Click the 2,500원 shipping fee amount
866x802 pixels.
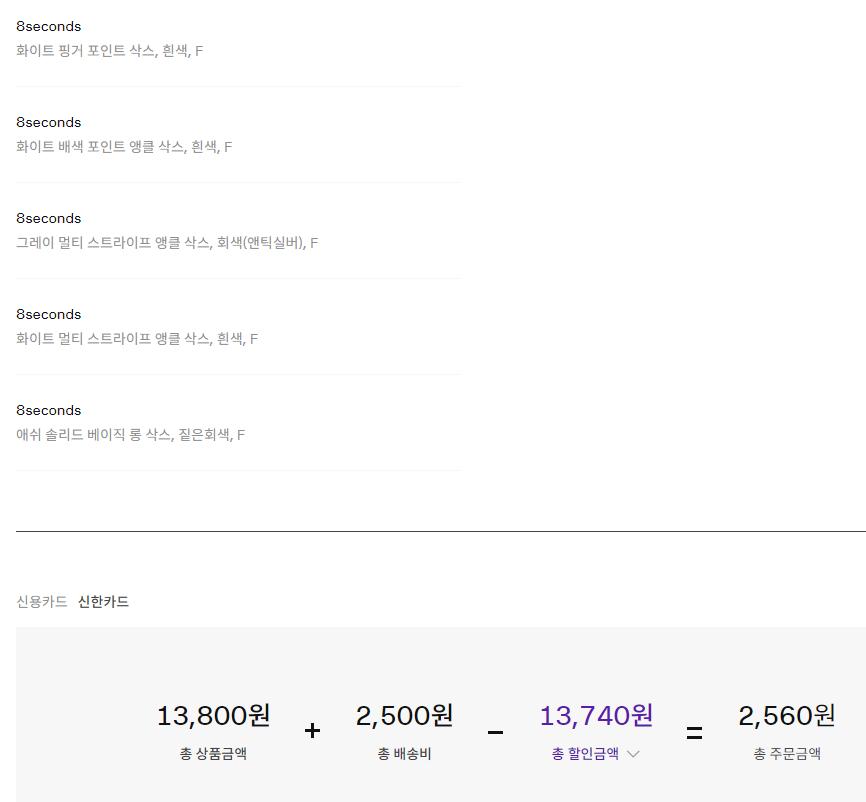pos(404,716)
